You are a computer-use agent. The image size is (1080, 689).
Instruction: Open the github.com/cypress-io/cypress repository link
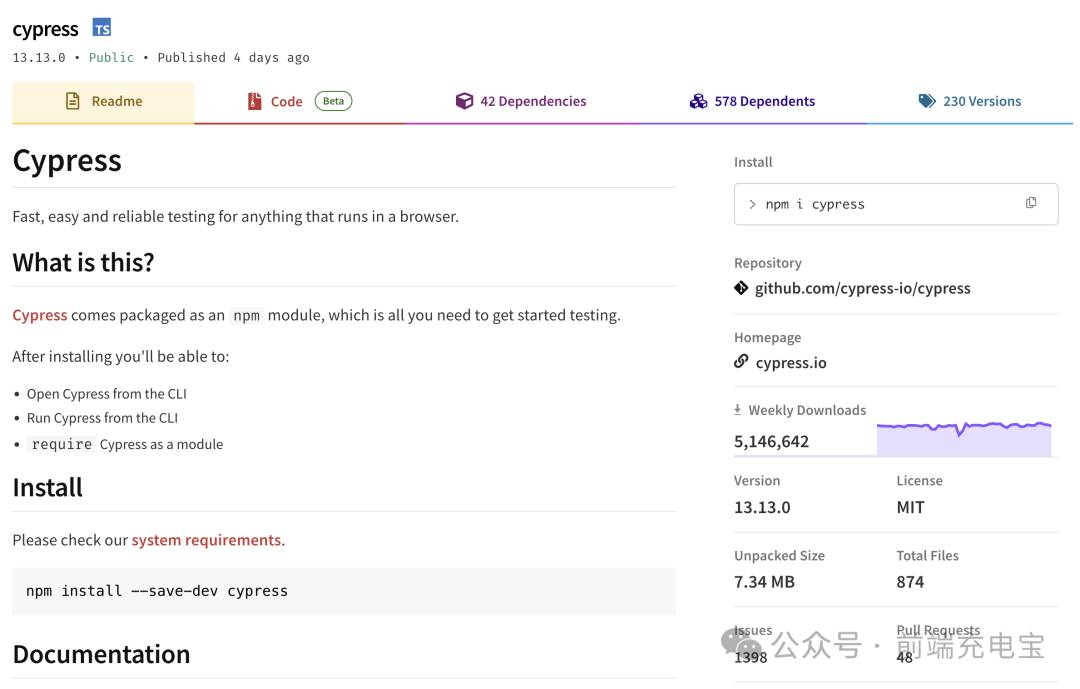click(862, 288)
